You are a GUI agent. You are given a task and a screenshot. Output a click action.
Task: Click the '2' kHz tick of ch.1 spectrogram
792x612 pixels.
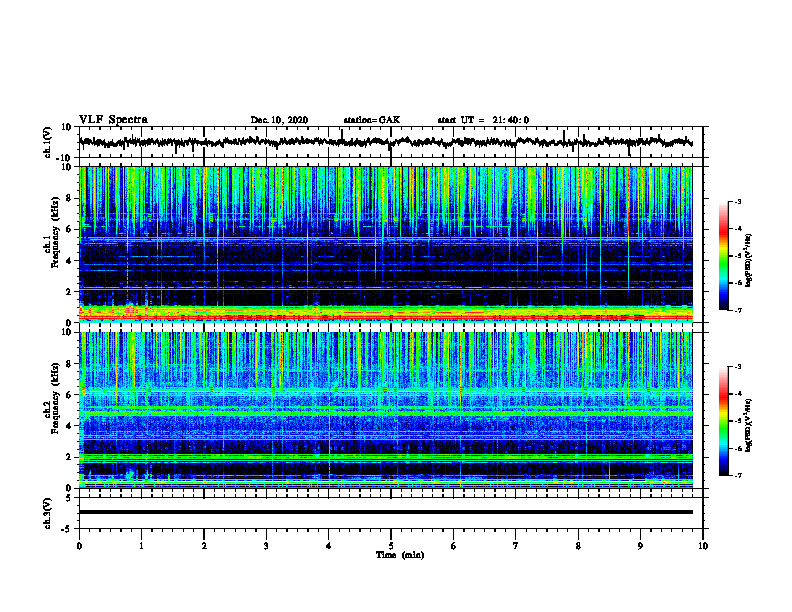69,291
